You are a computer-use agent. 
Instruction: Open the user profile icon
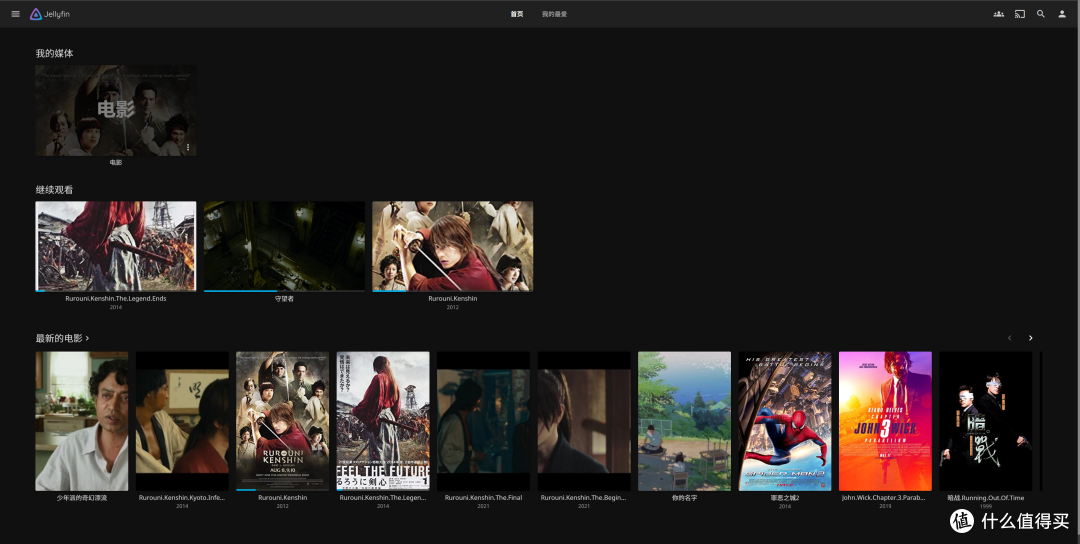(1062, 14)
